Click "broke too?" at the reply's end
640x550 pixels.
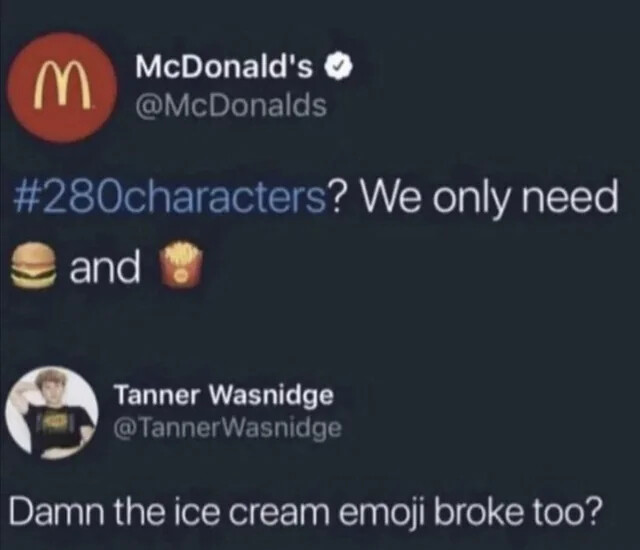point(517,510)
